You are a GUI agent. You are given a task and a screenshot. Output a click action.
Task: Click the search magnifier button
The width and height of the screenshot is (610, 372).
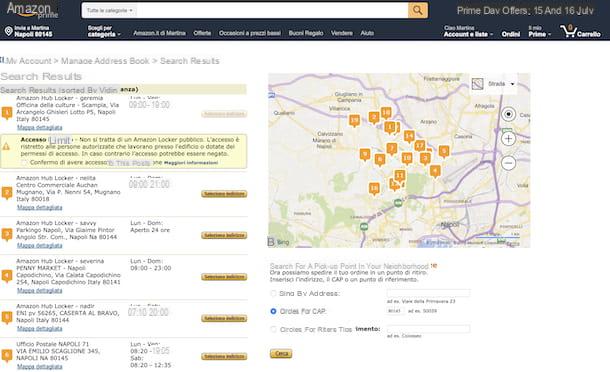418,11
